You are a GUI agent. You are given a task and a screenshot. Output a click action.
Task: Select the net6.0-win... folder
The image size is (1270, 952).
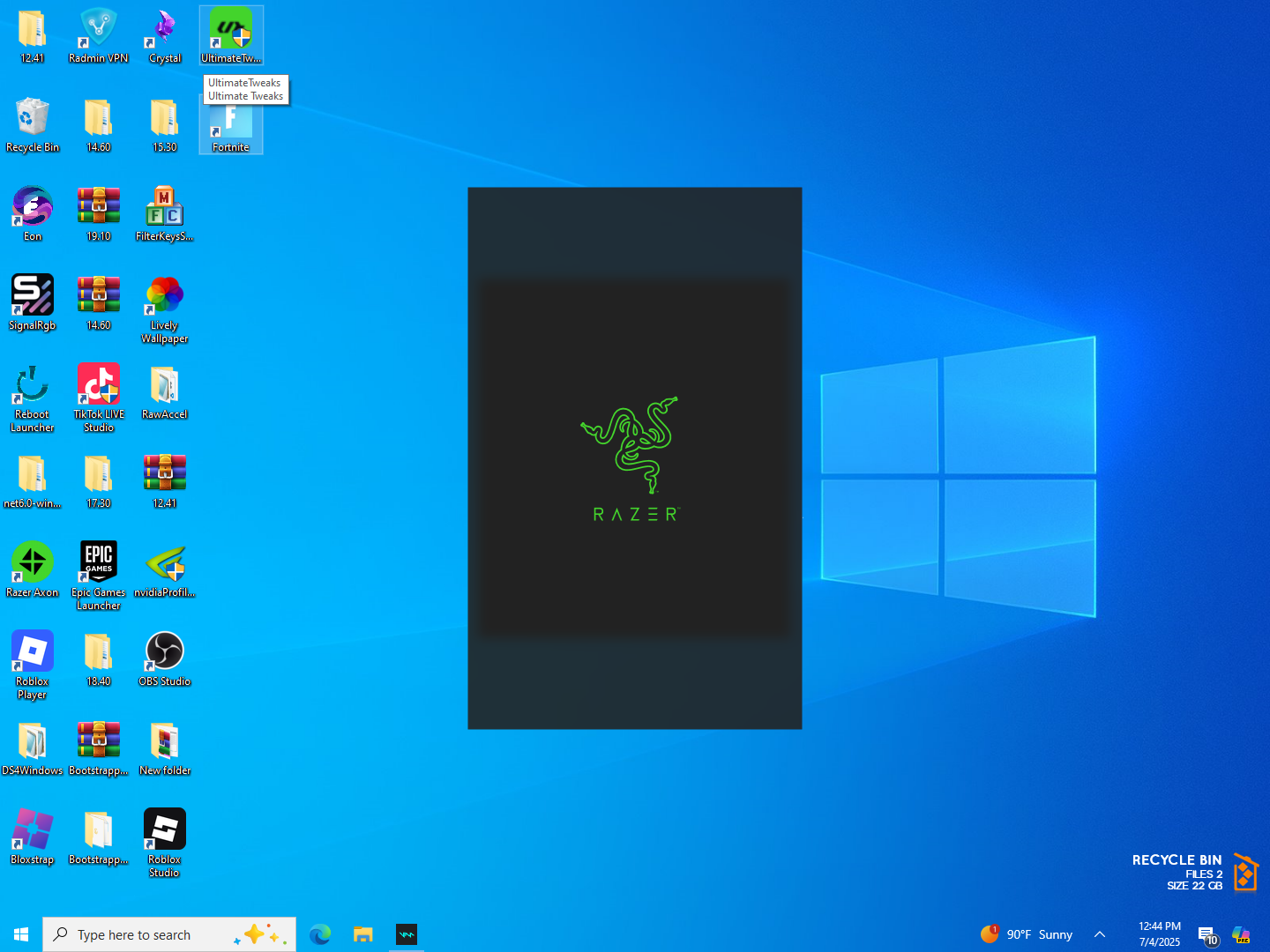(33, 481)
